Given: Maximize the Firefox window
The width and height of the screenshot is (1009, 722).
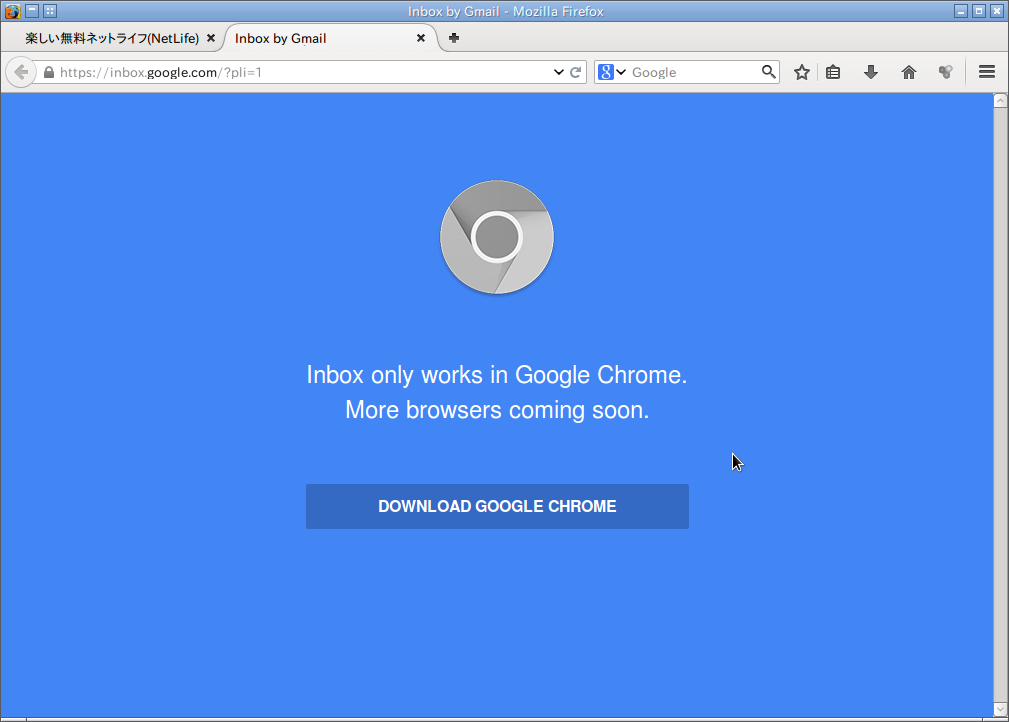Looking at the screenshot, I should (x=979, y=11).
